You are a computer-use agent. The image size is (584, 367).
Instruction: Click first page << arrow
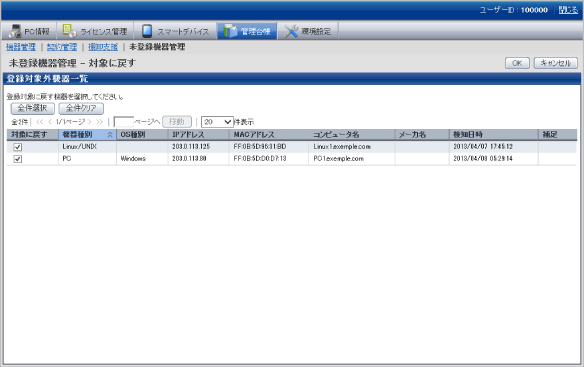tap(39, 122)
